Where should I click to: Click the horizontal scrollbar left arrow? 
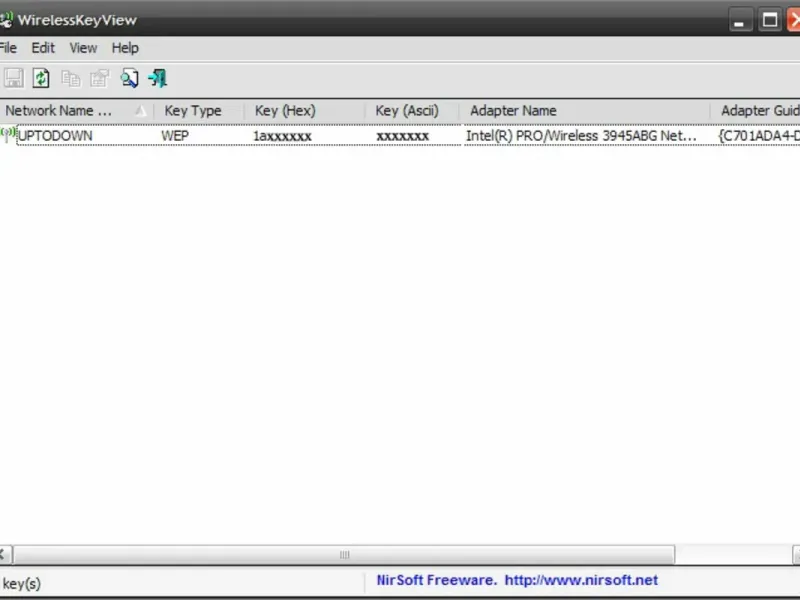(x=4, y=555)
